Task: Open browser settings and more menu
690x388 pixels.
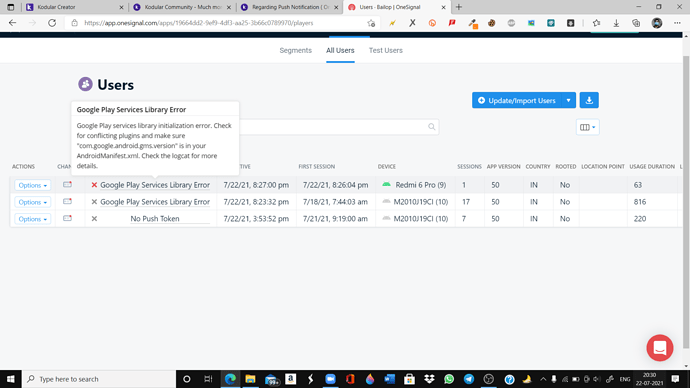Action: (x=677, y=23)
